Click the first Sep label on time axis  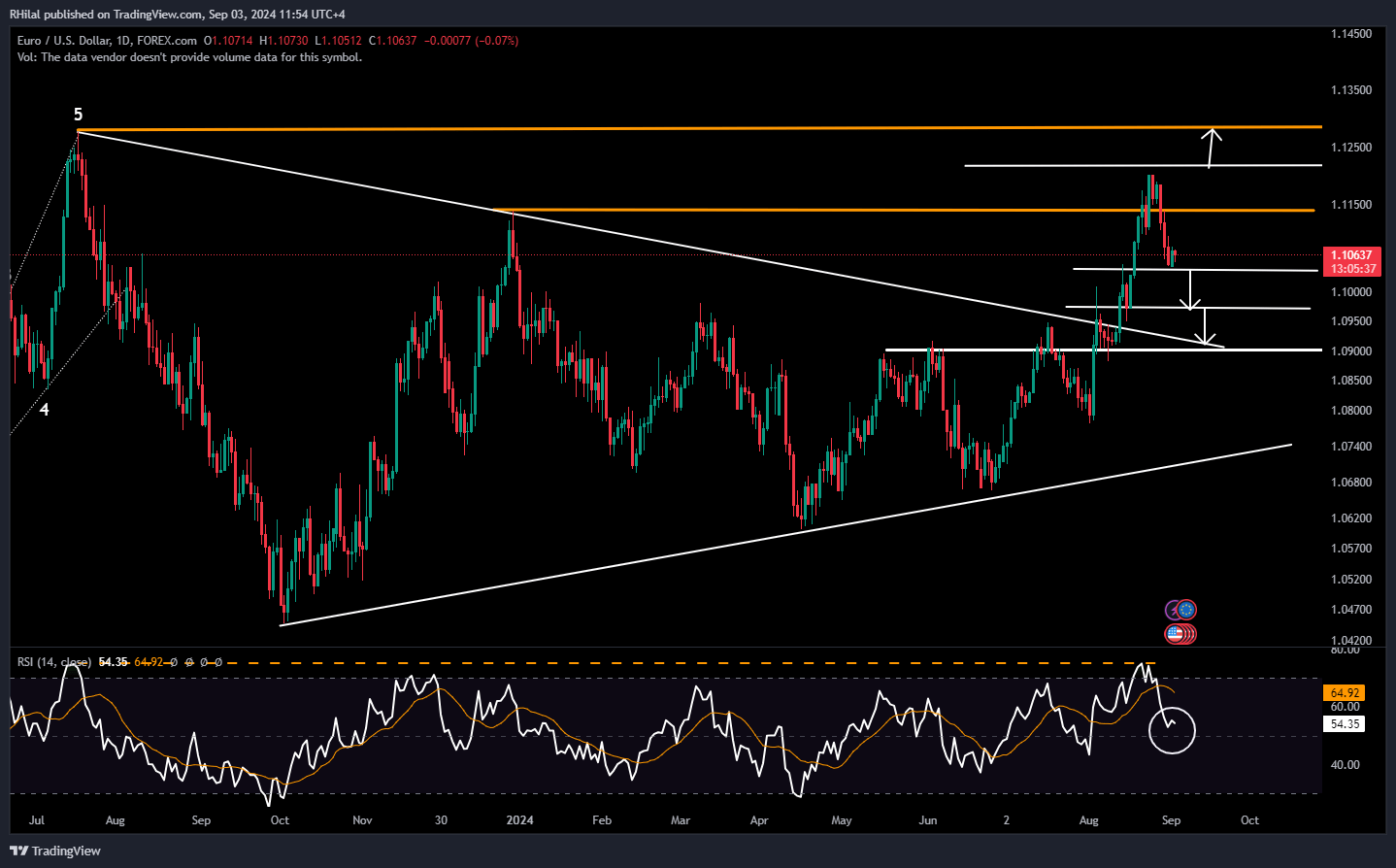(201, 820)
